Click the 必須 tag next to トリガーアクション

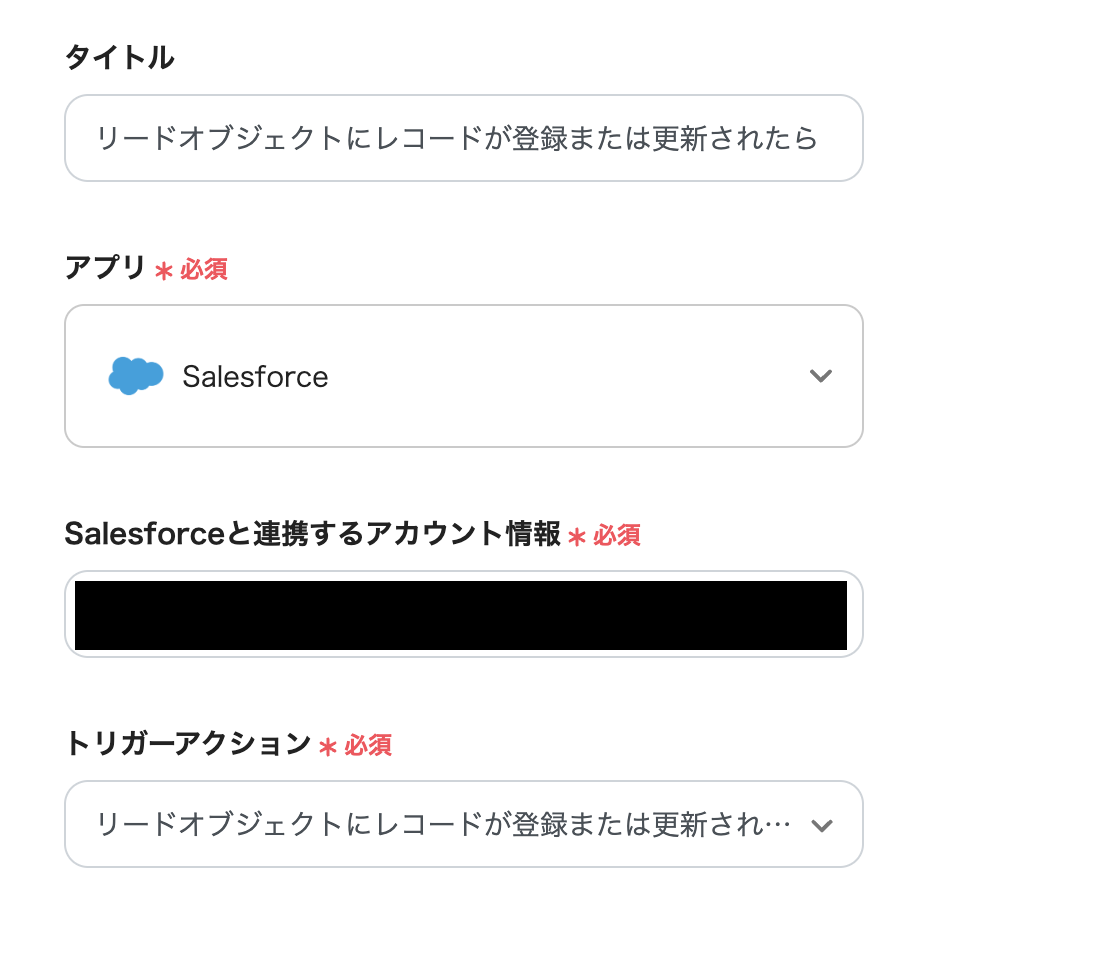click(368, 746)
